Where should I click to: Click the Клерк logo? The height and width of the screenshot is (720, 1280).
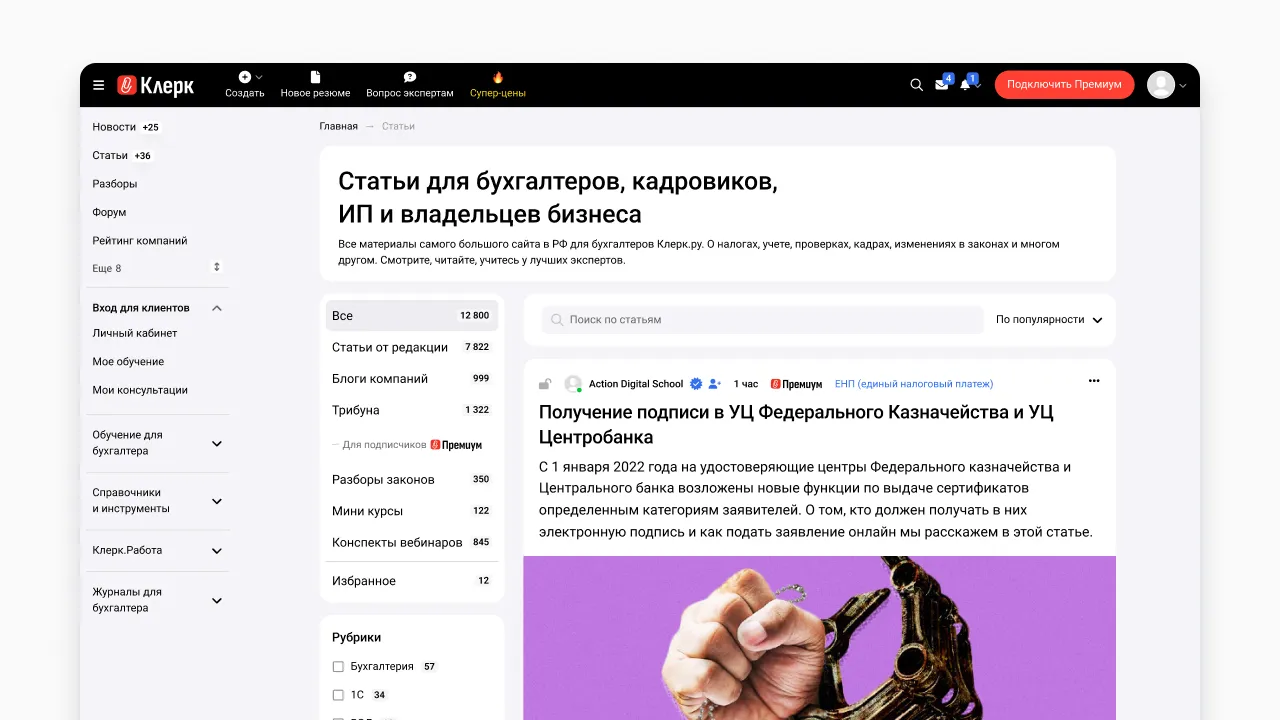155,86
